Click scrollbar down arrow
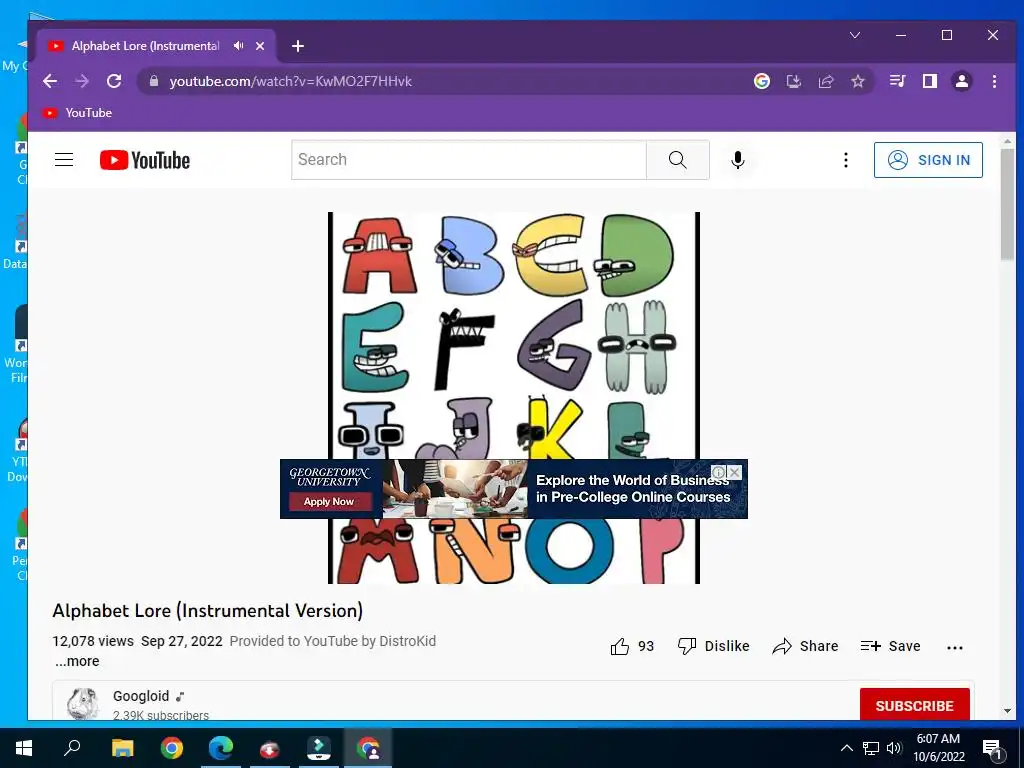This screenshot has height=768, width=1024. [x=1007, y=711]
